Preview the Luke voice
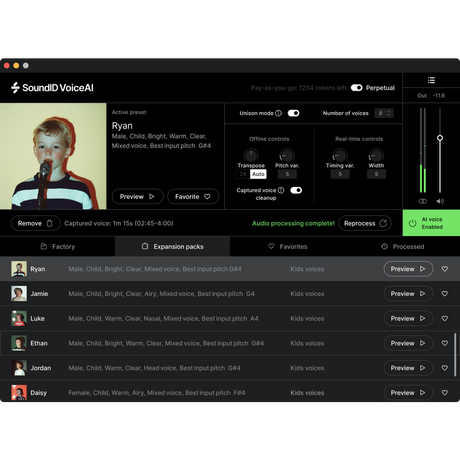Viewport: 460px width, 460px height. (408, 318)
